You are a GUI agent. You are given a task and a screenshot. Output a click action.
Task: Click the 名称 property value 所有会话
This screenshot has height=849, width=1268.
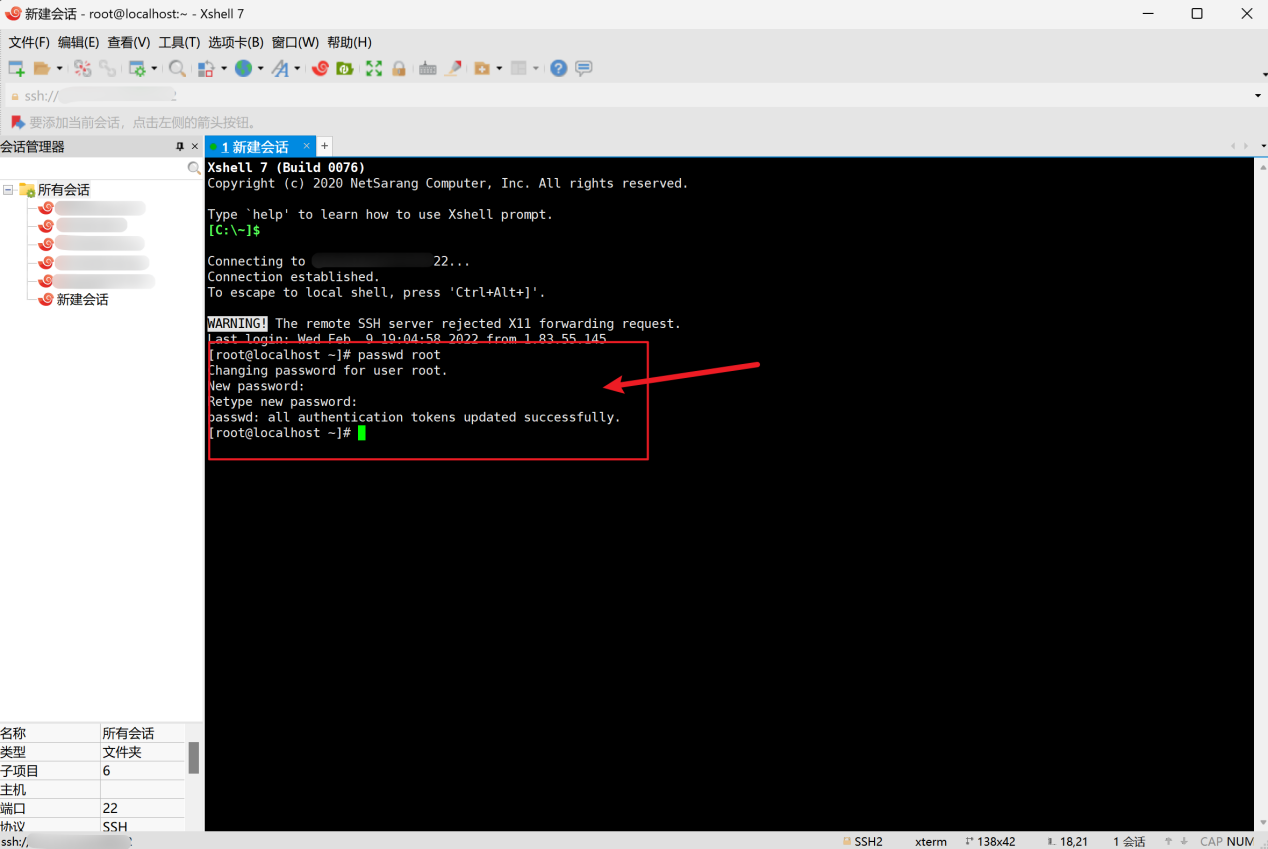coord(128,733)
